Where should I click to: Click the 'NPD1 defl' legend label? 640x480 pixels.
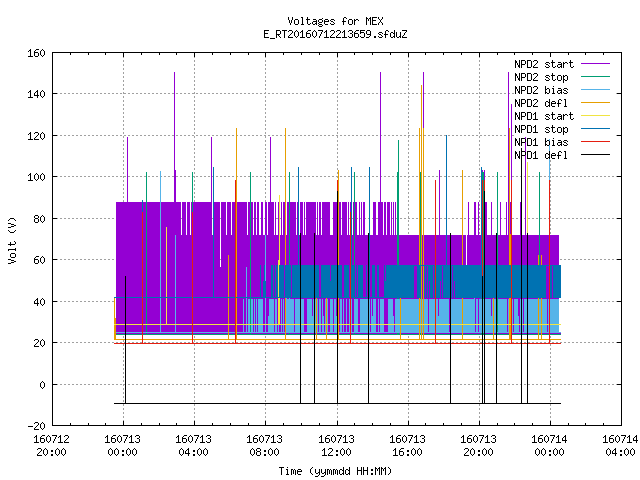click(x=541, y=156)
